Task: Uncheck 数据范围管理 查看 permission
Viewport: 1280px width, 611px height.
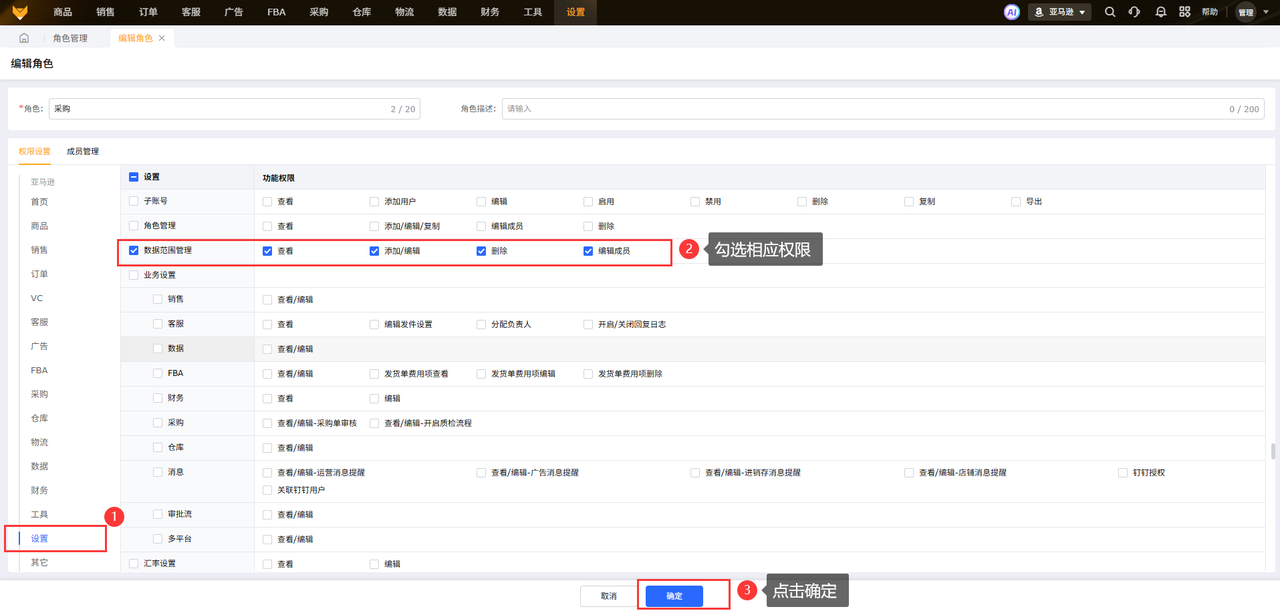Action: click(x=268, y=251)
